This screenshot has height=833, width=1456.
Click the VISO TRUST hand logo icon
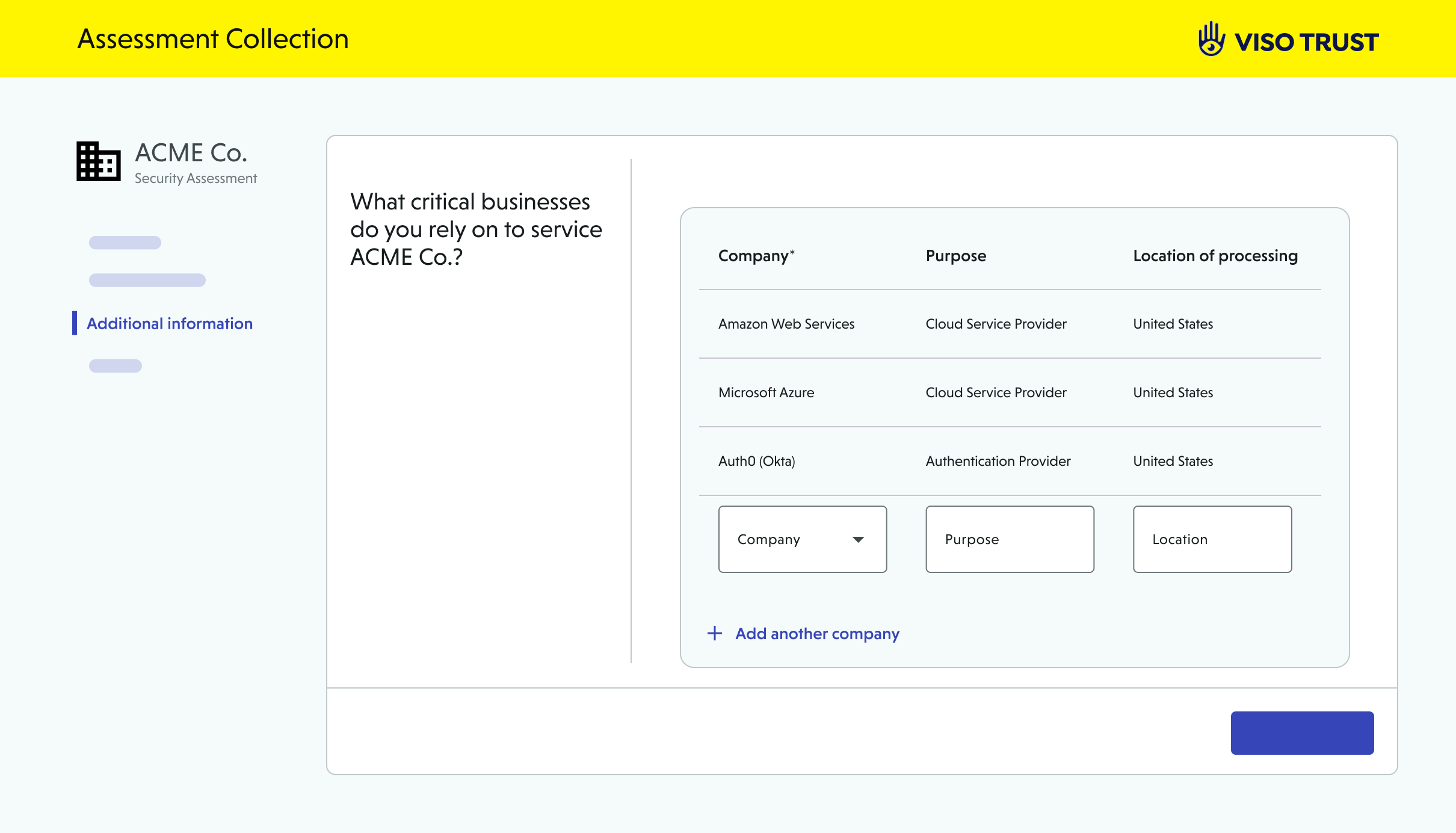coord(1211,39)
